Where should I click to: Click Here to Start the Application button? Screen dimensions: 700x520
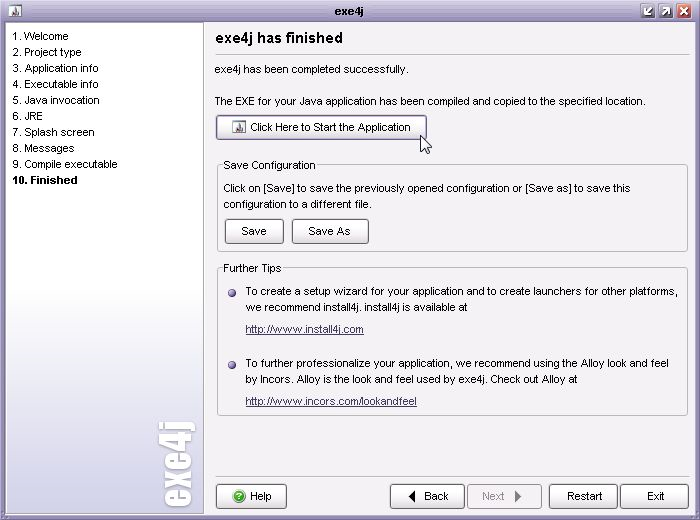321,127
